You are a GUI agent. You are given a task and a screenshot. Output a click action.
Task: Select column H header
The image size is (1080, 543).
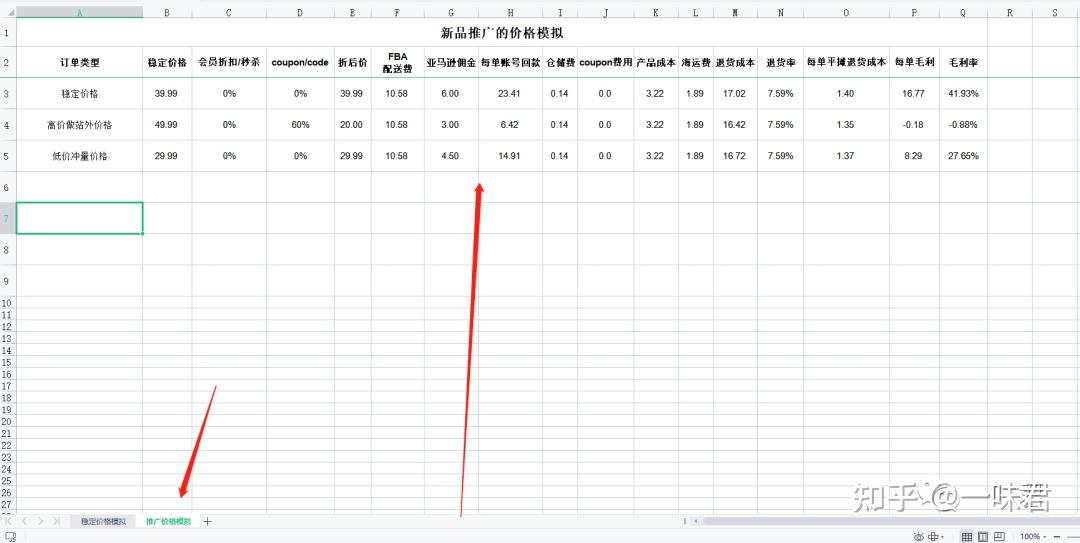tap(510, 12)
